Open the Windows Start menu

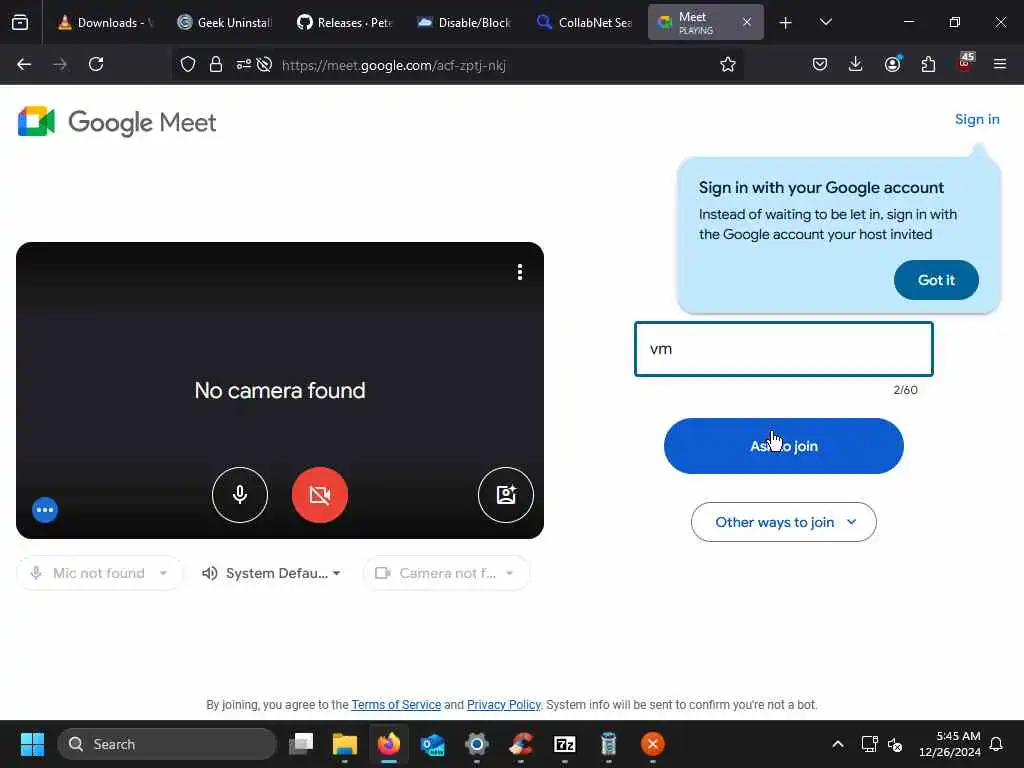(32, 744)
